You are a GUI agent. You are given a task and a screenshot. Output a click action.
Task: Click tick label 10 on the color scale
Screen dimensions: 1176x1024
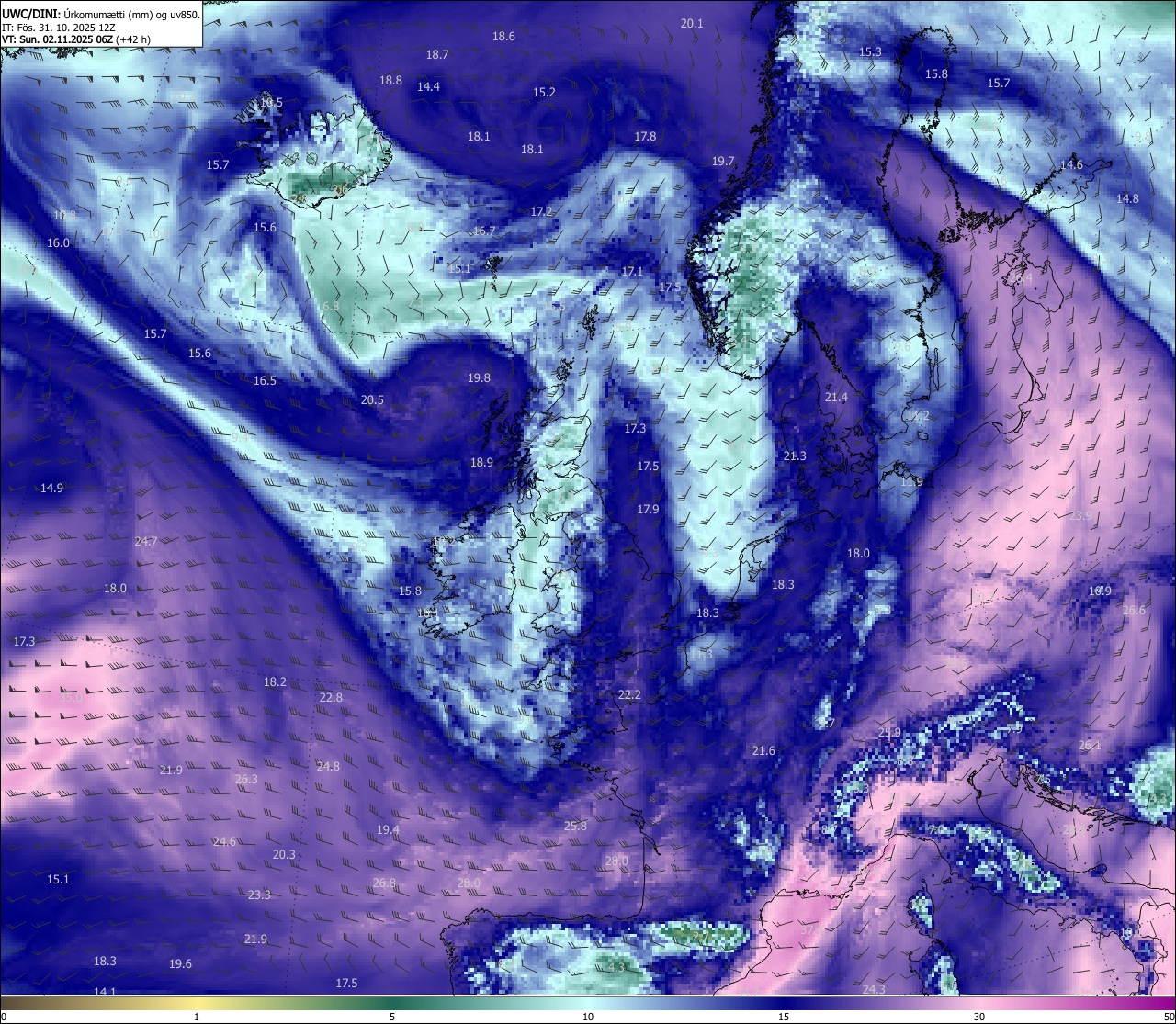[x=588, y=1017]
